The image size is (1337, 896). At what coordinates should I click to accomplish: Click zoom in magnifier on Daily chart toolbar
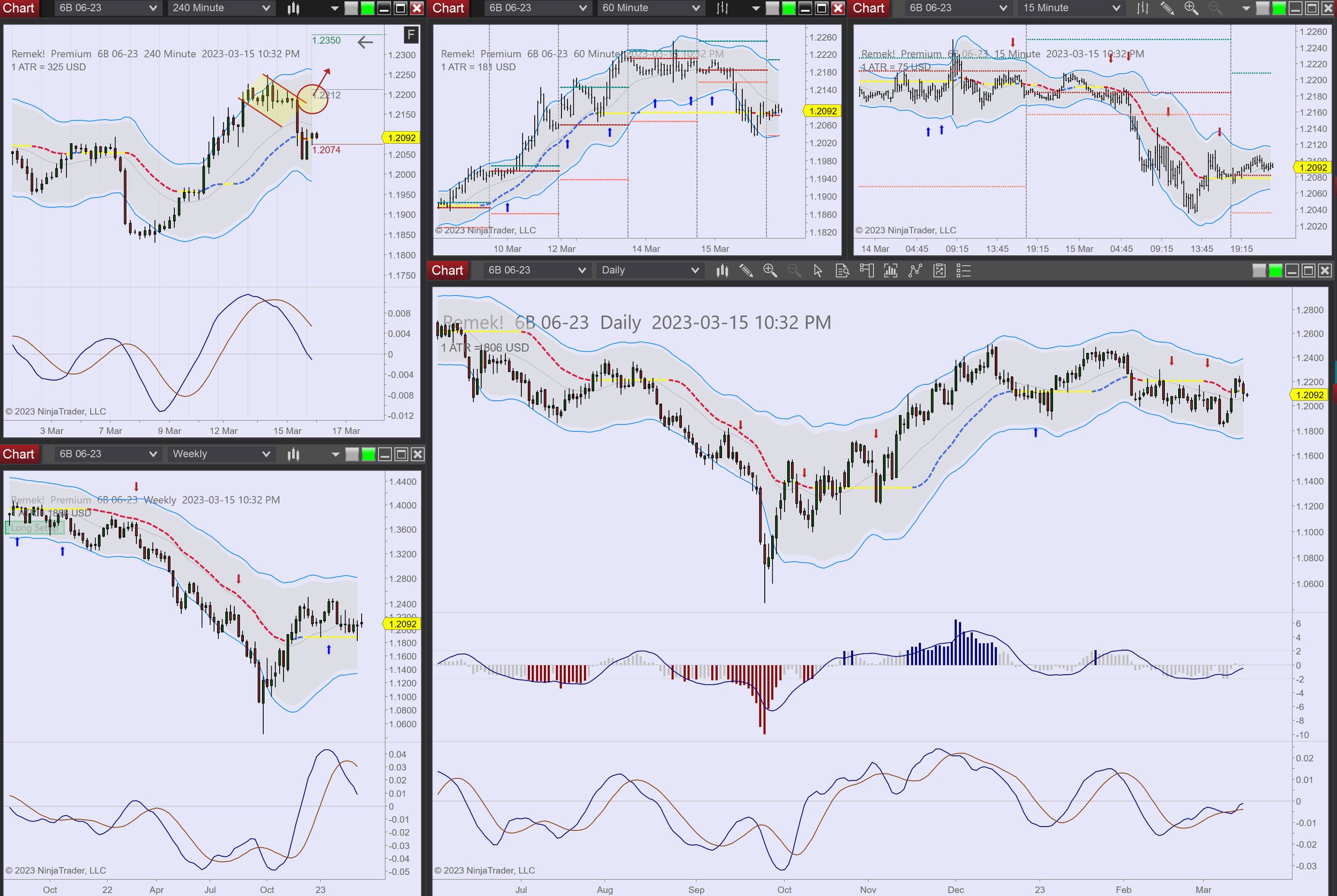pos(770,271)
